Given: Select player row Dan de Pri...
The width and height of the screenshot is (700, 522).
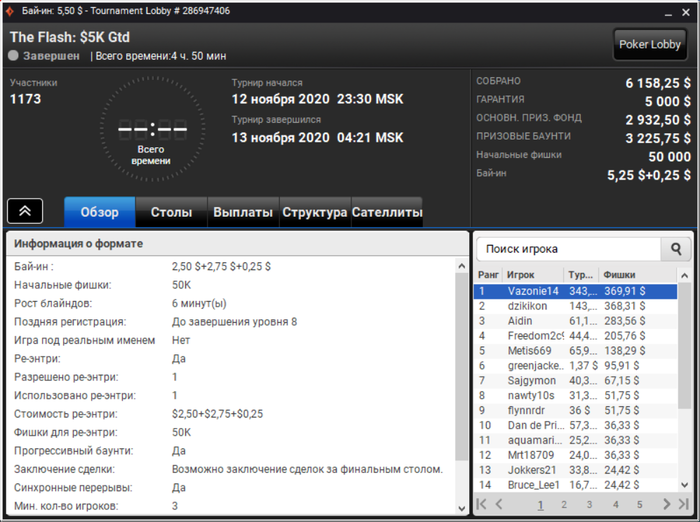Looking at the screenshot, I should pyautogui.click(x=575, y=425).
